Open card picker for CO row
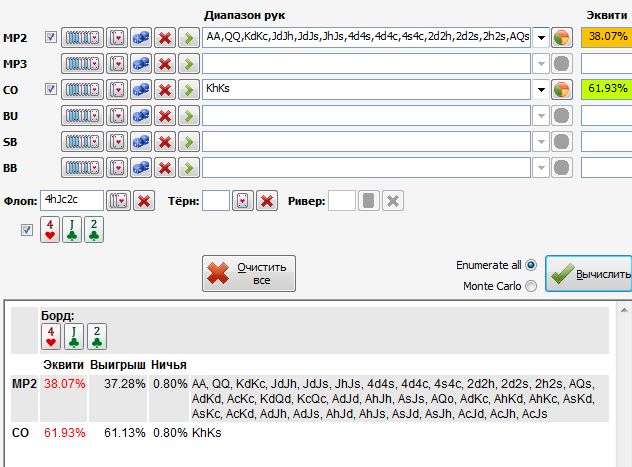Image resolution: width=632 pixels, height=467 pixels. (x=117, y=90)
